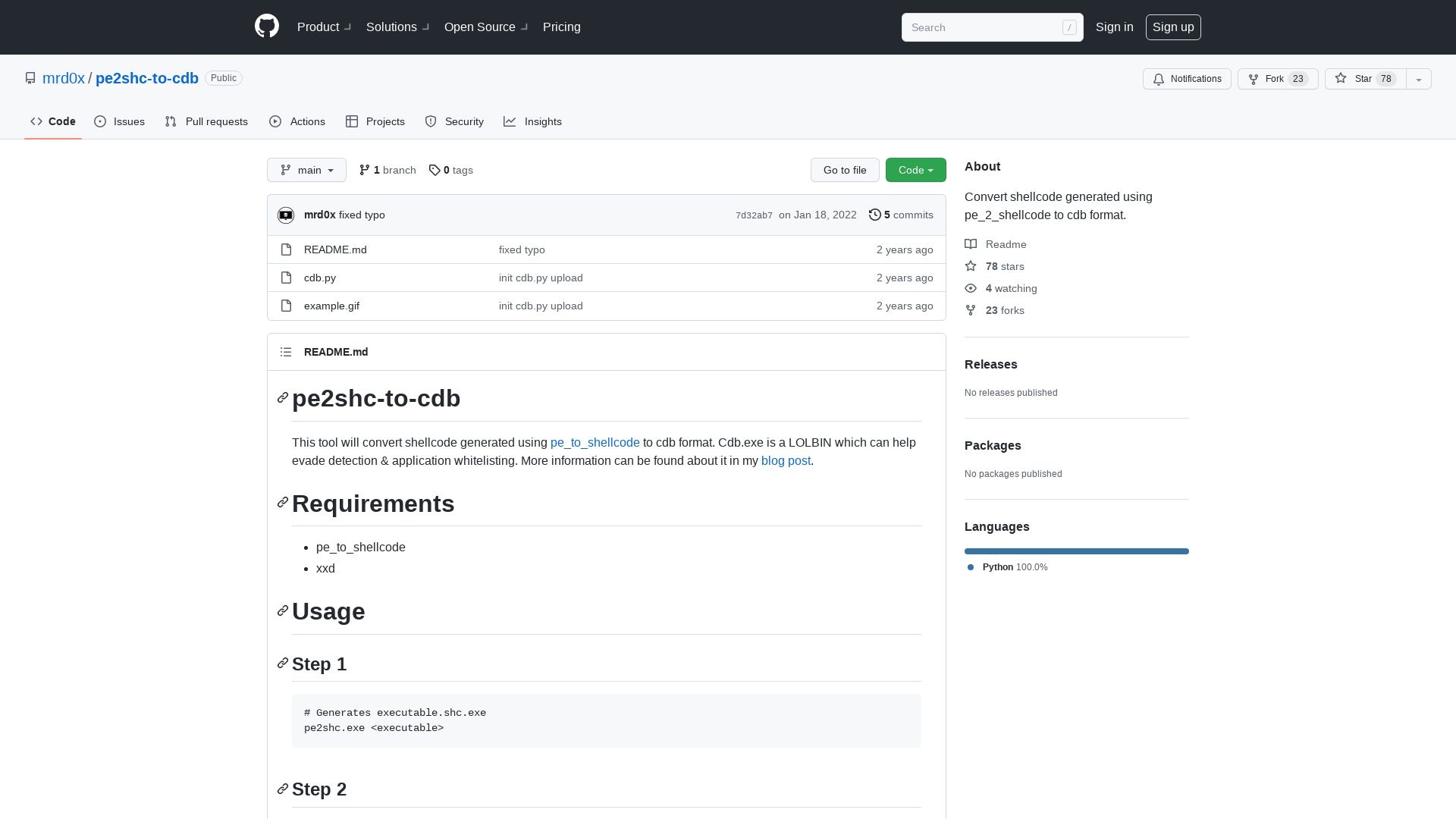
Task: Open the cdb.py file
Action: coord(320,278)
